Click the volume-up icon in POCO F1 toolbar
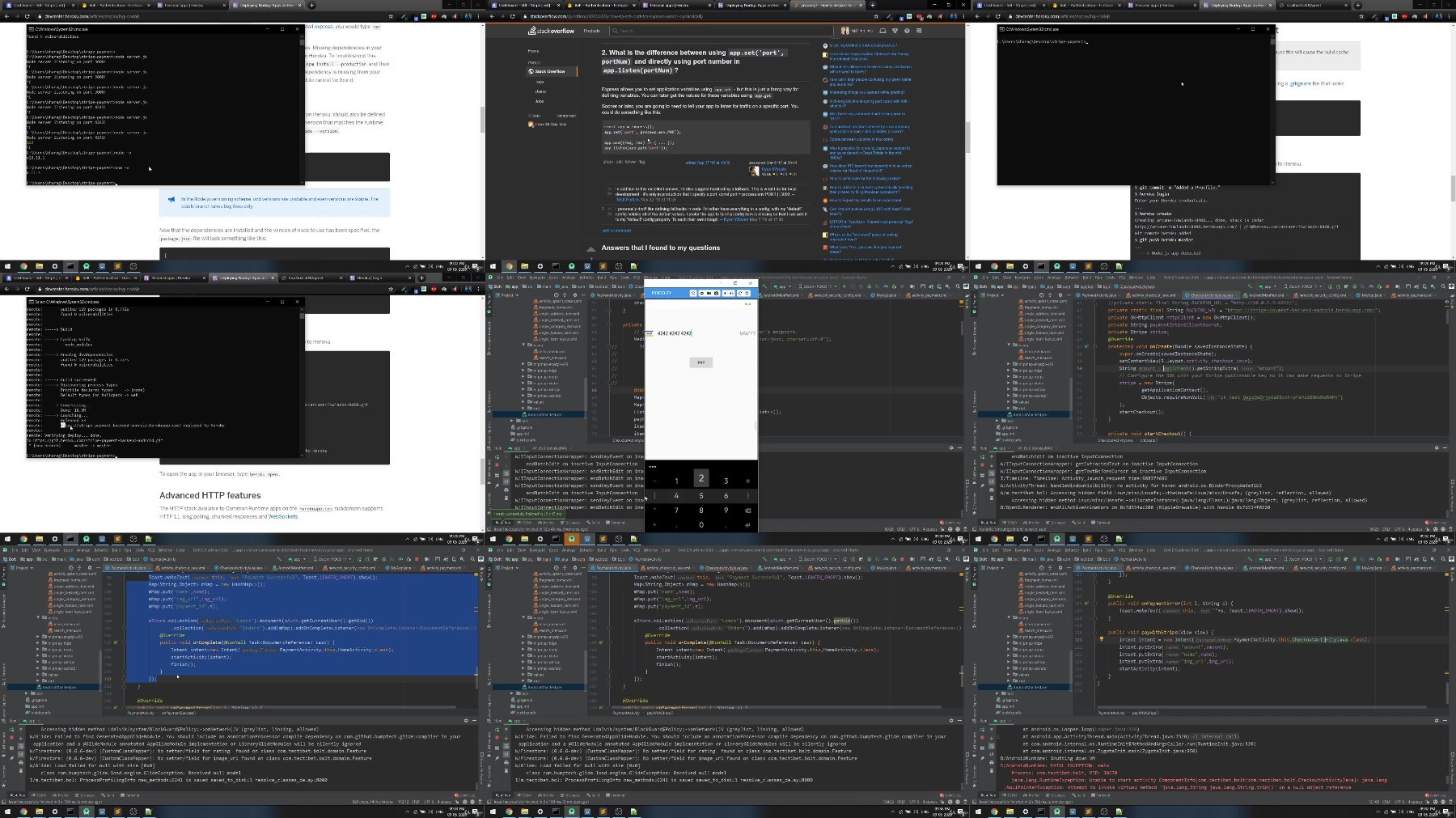1456x818 pixels. 731,293
